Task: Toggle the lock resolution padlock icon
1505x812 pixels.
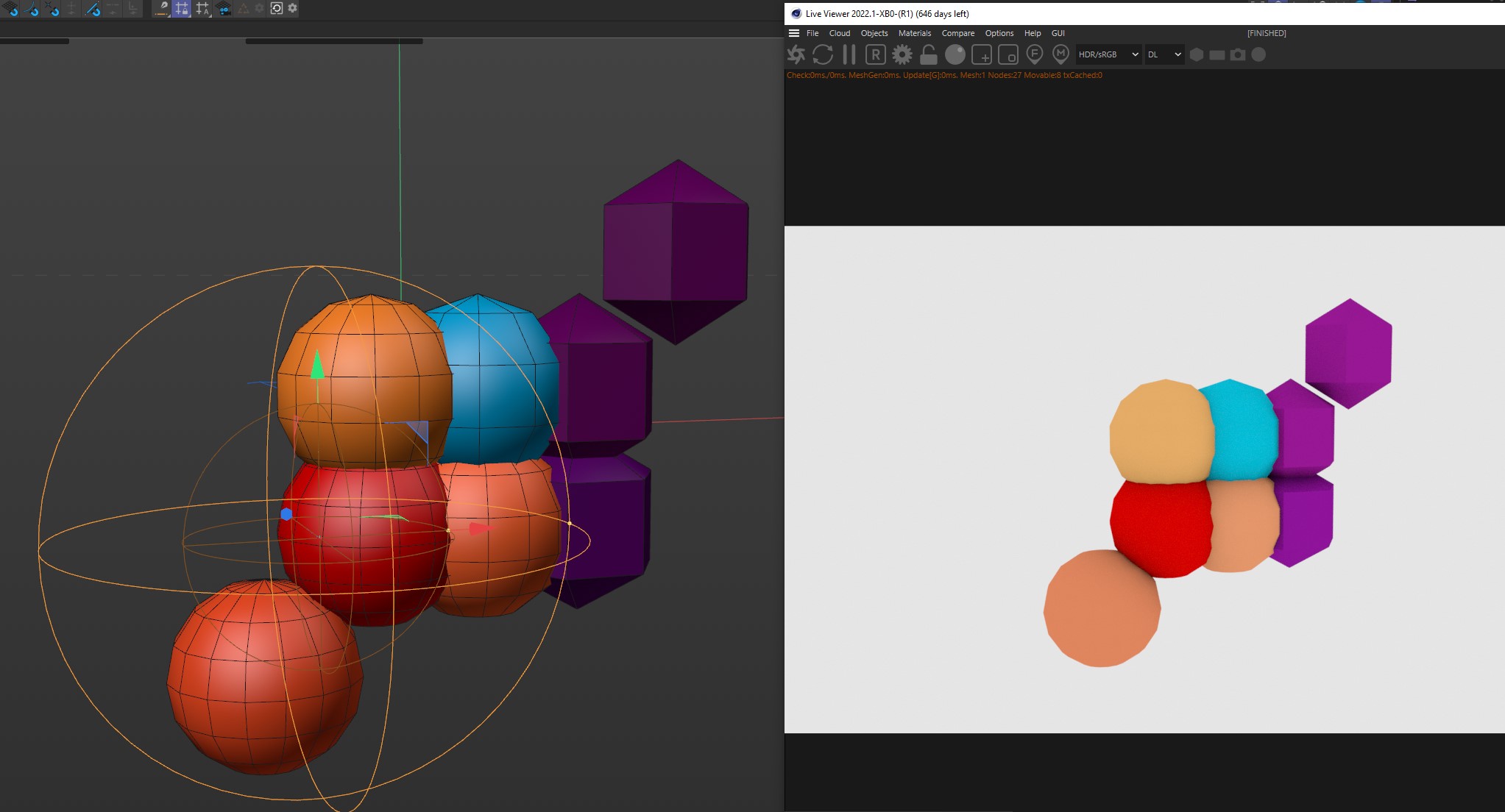Action: (928, 54)
